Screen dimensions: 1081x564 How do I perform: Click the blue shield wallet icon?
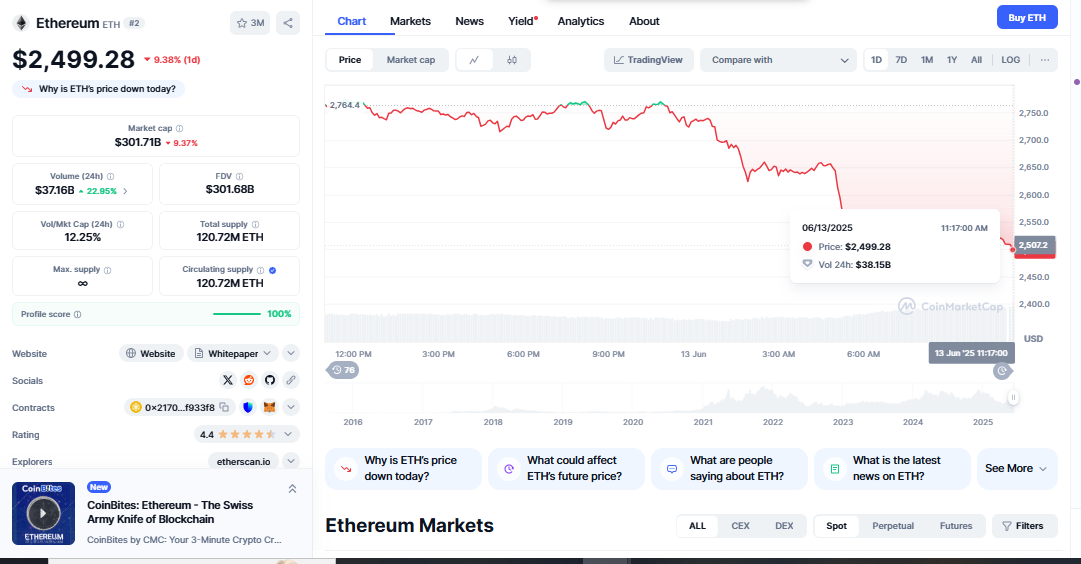pyautogui.click(x=248, y=407)
